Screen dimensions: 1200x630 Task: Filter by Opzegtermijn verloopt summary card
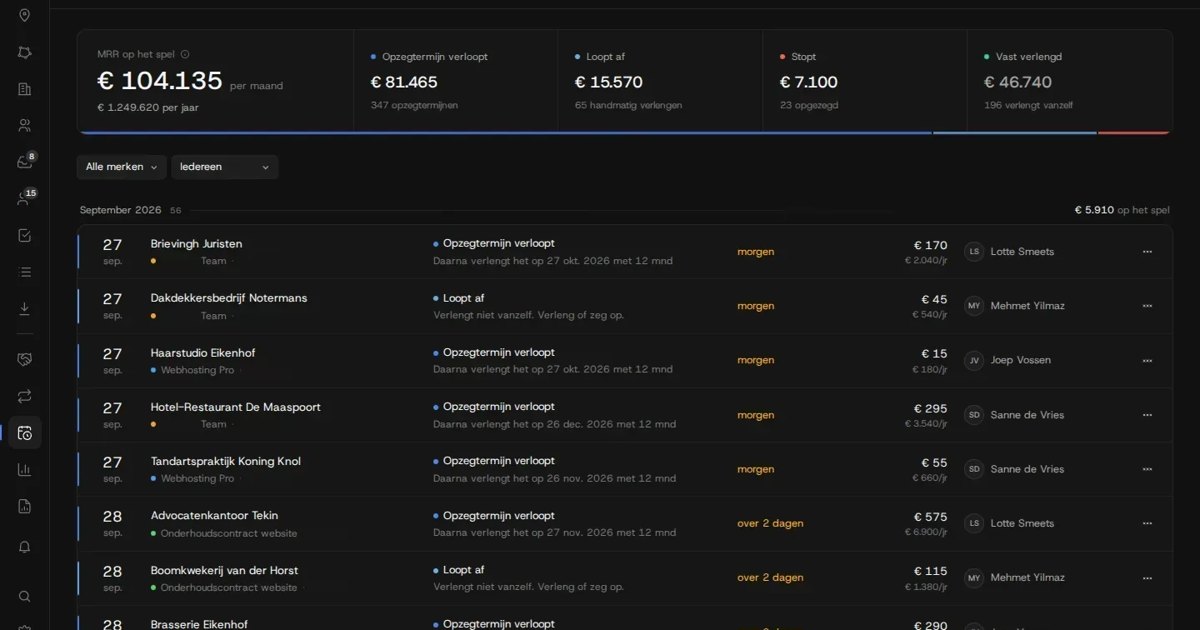pos(456,81)
